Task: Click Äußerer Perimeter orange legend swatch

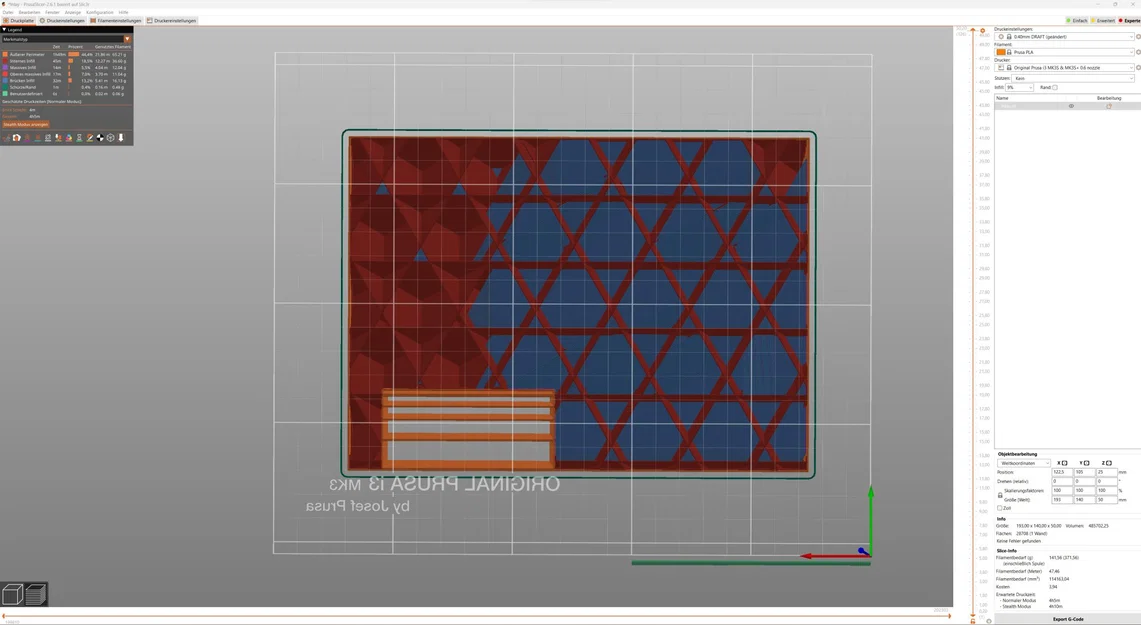Action: (x=5, y=55)
